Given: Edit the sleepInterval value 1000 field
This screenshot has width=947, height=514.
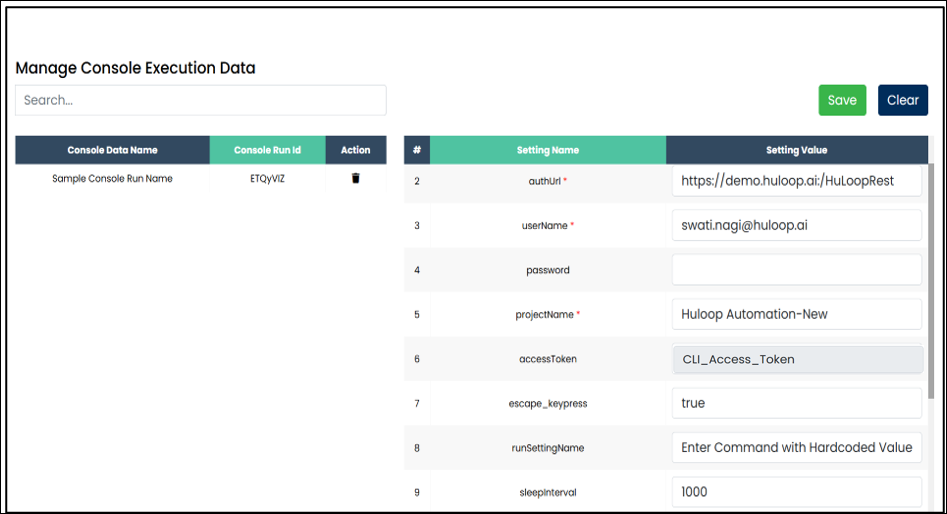Looking at the screenshot, I should click(796, 492).
